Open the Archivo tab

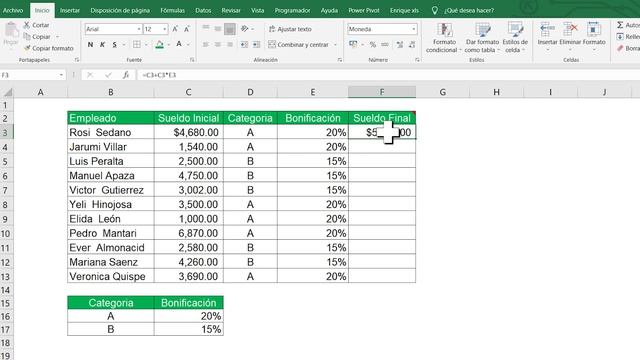[x=13, y=11]
